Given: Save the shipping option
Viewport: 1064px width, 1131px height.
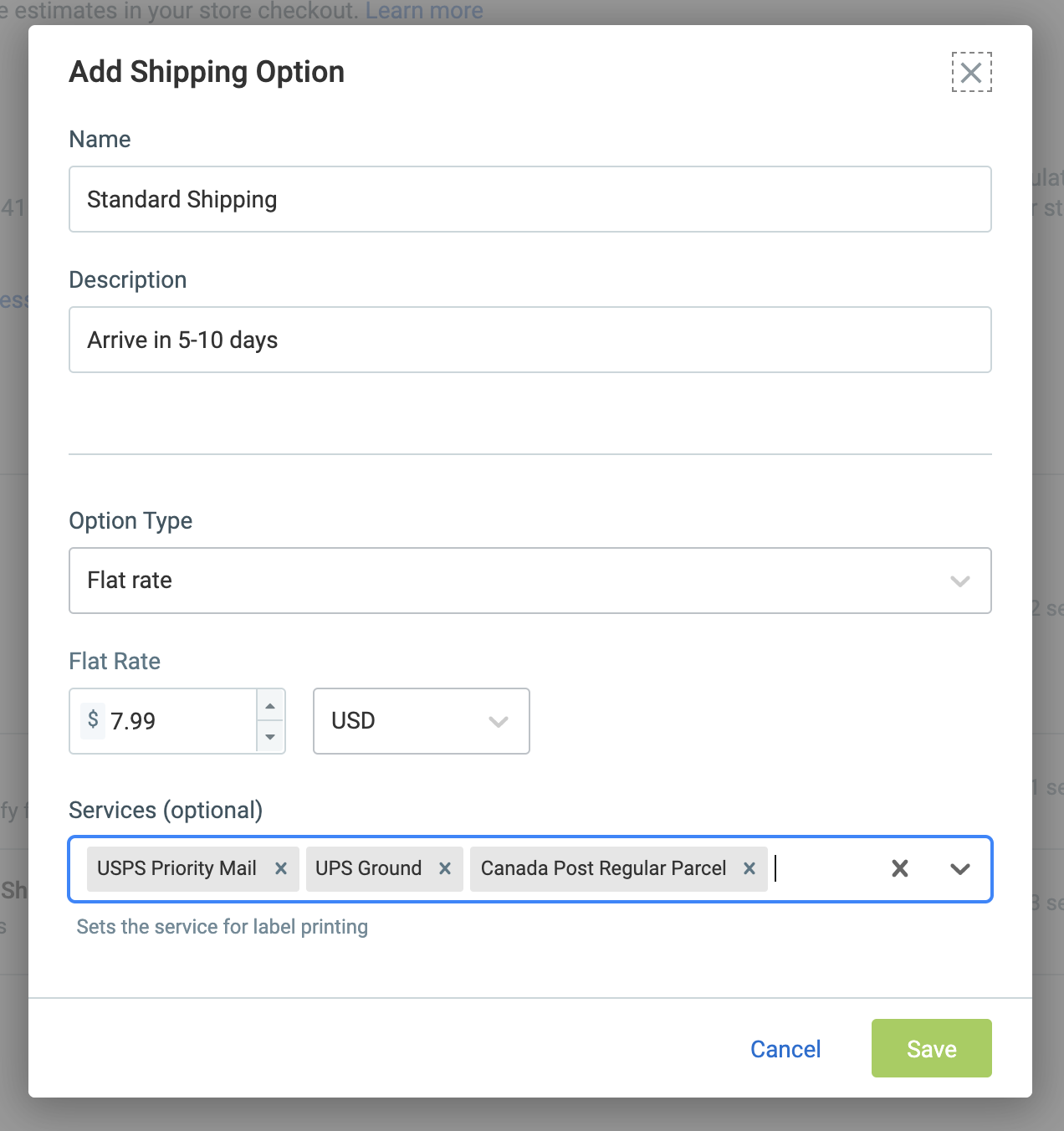Looking at the screenshot, I should tap(932, 1048).
